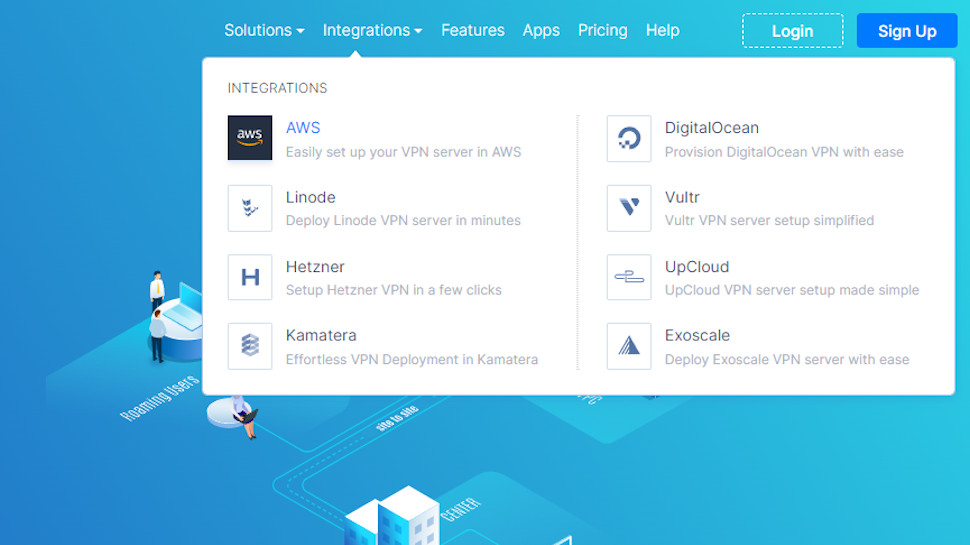Click 'Vultr VPN server setup simplified'

770,220
